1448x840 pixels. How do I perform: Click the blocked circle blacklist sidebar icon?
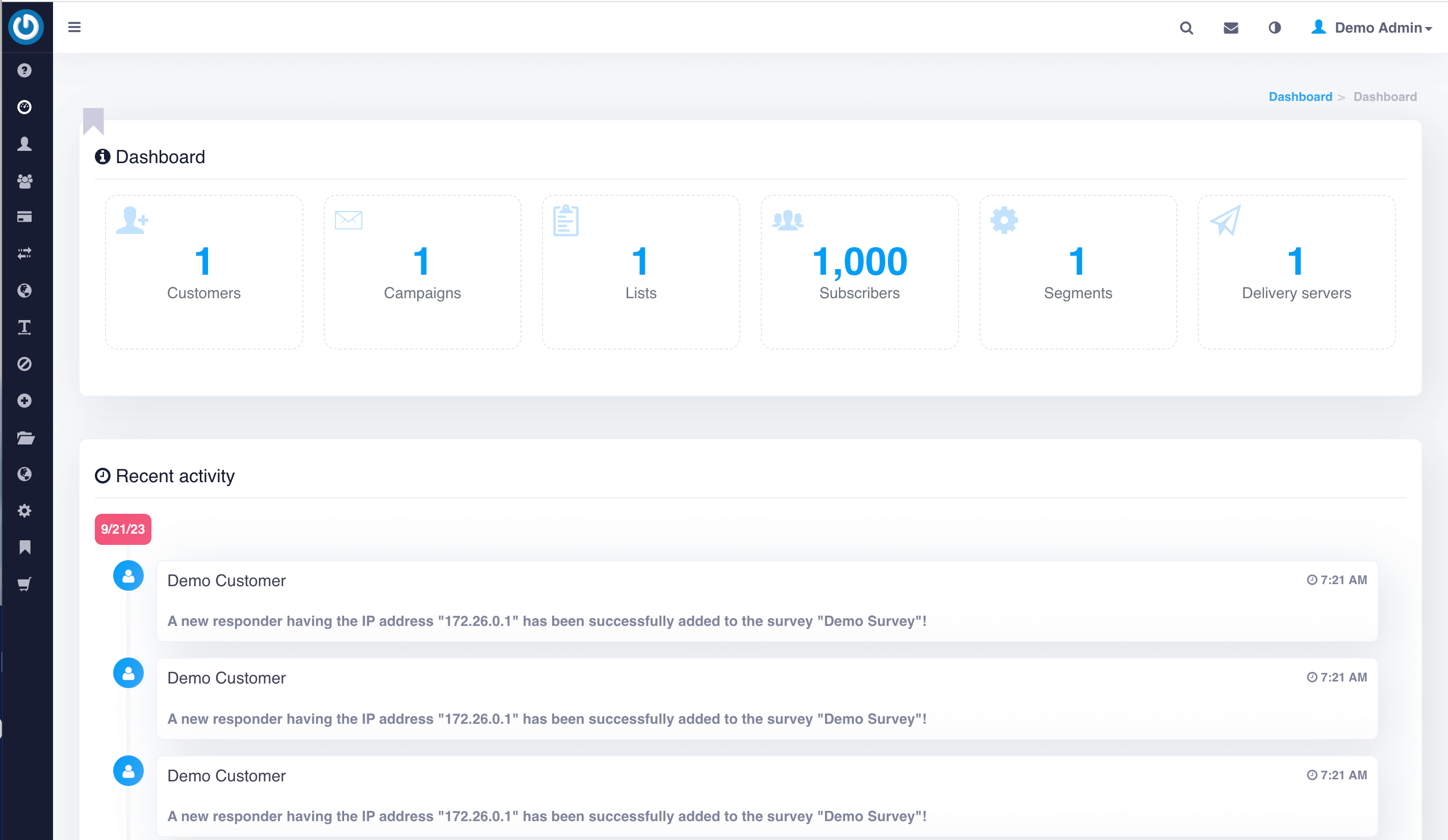24,364
